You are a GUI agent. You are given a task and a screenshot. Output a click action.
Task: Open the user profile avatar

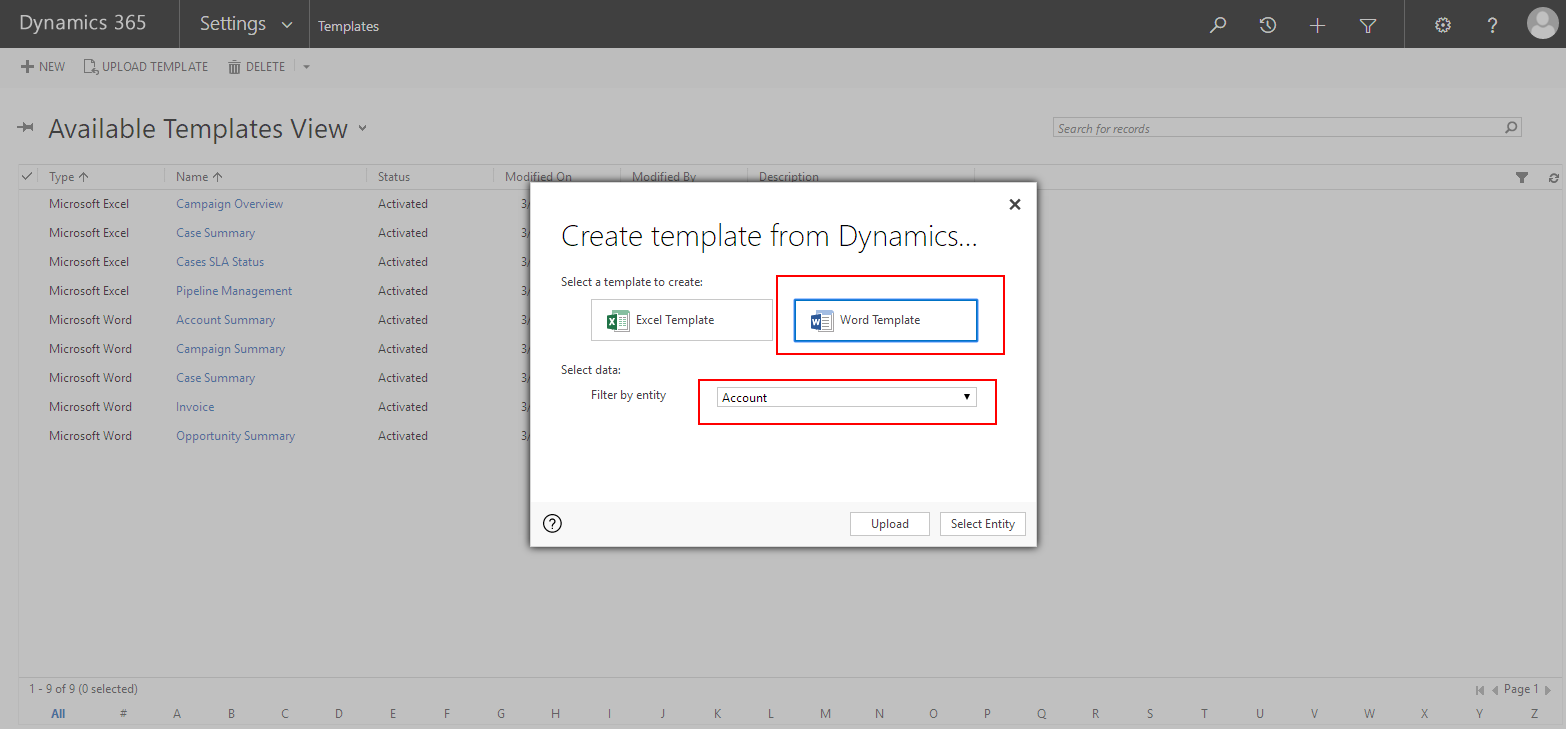point(1542,24)
